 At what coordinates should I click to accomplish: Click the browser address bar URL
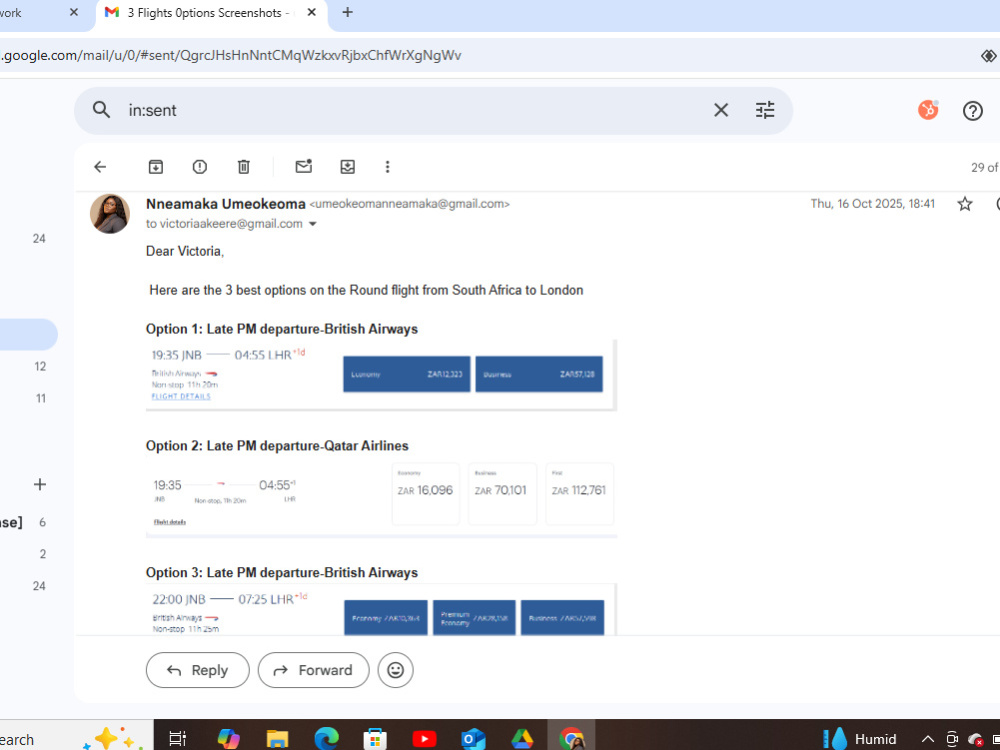coord(231,55)
